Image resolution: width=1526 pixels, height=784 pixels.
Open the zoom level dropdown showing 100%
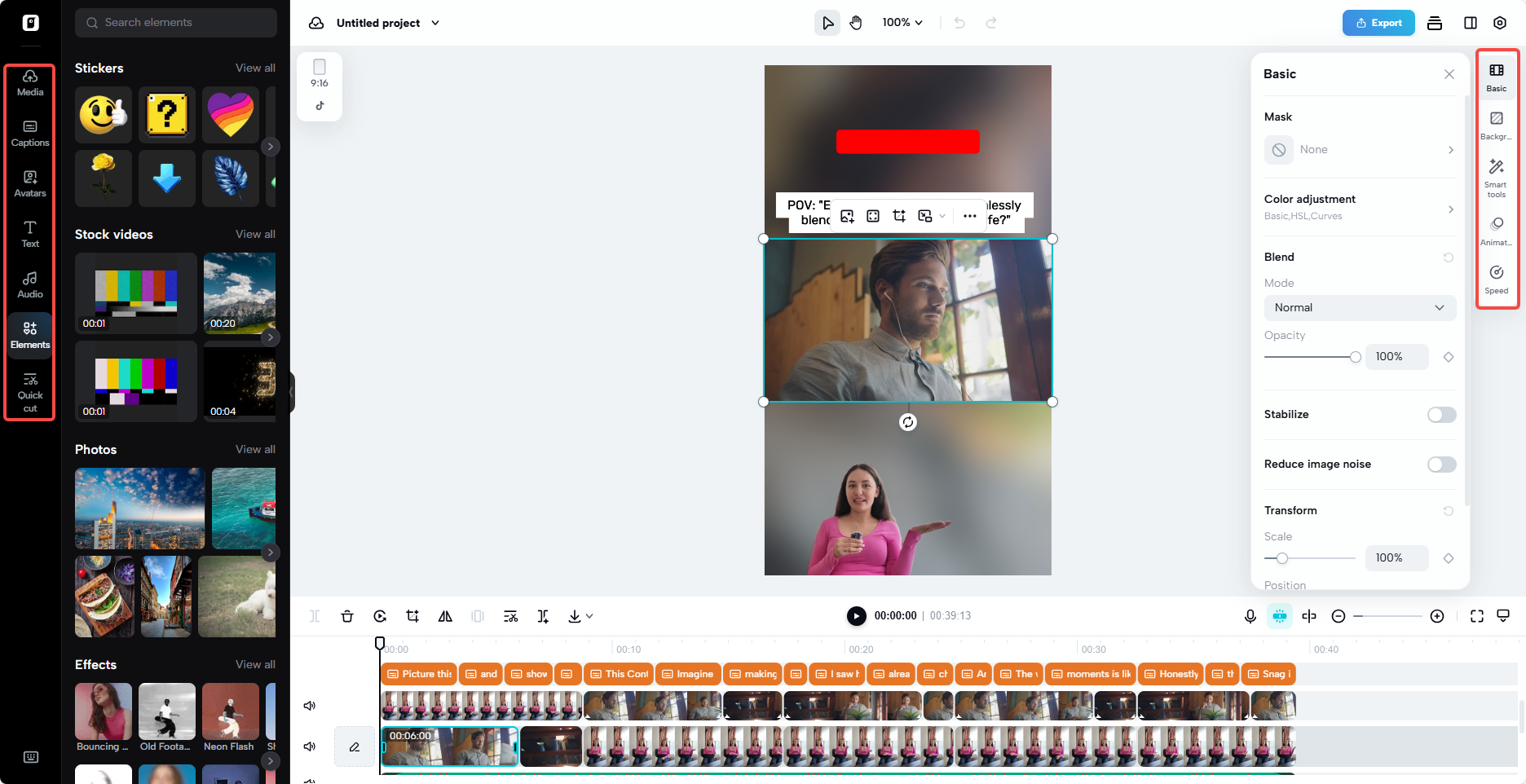click(902, 22)
